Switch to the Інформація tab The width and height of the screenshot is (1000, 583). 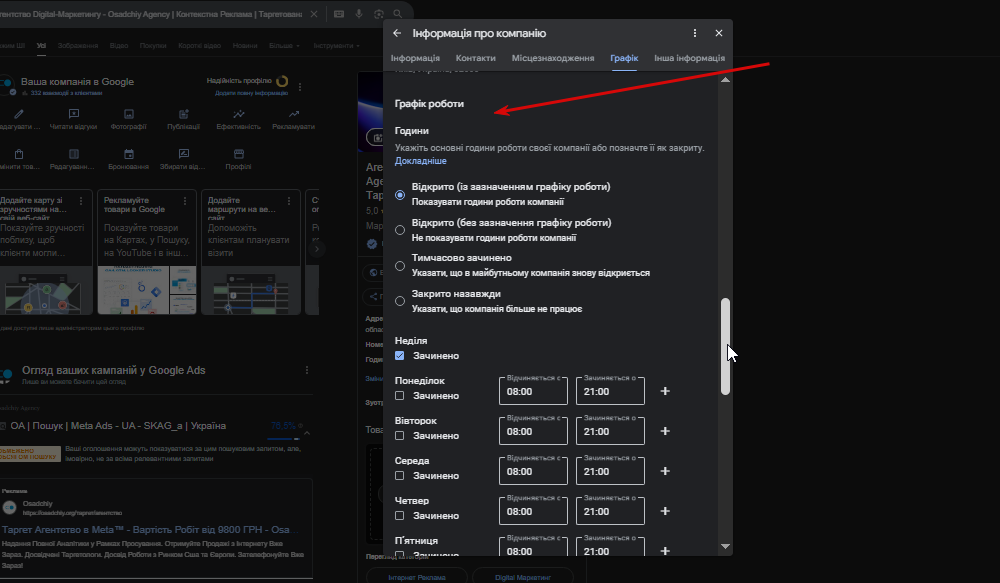(x=415, y=58)
